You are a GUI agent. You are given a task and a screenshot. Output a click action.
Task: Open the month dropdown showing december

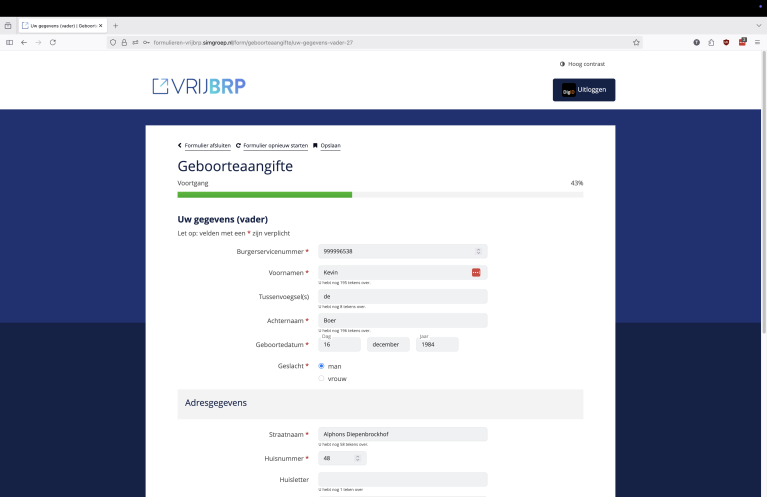pyautogui.click(x=388, y=344)
